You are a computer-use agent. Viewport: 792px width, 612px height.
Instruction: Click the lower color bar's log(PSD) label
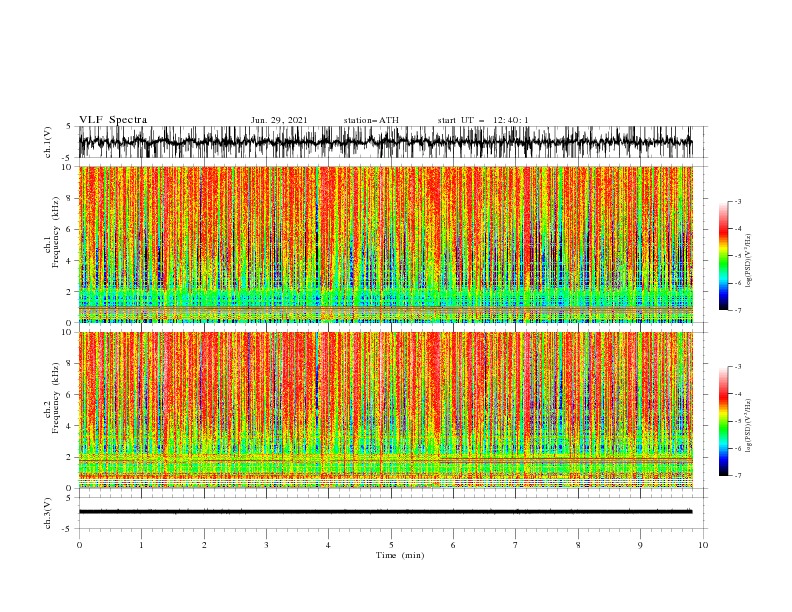coord(749,426)
